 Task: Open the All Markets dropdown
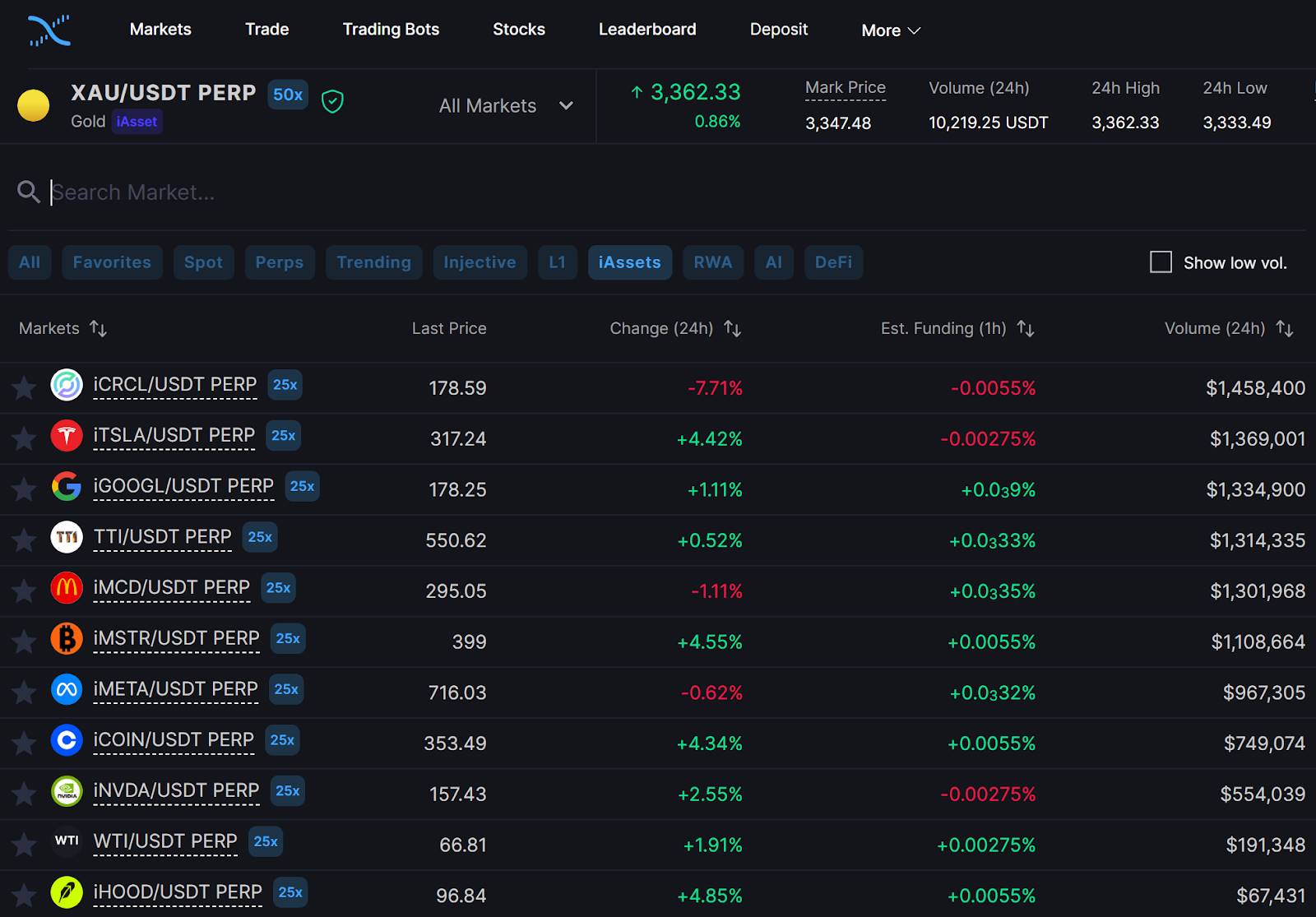click(x=504, y=105)
